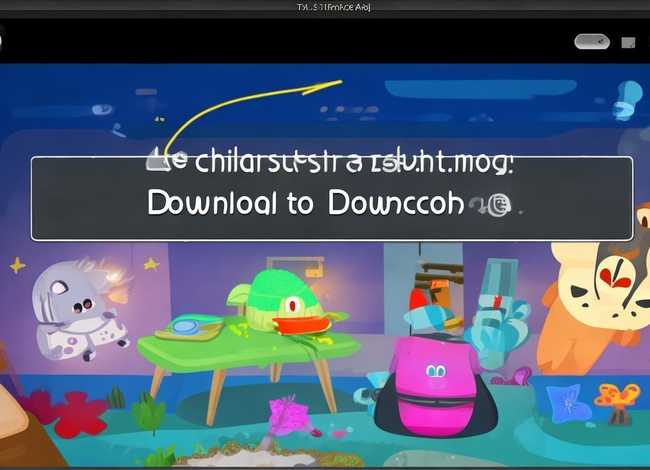Screen dimensions: 650x470
Task: Click the yellow star at far left
Action: 17,266
